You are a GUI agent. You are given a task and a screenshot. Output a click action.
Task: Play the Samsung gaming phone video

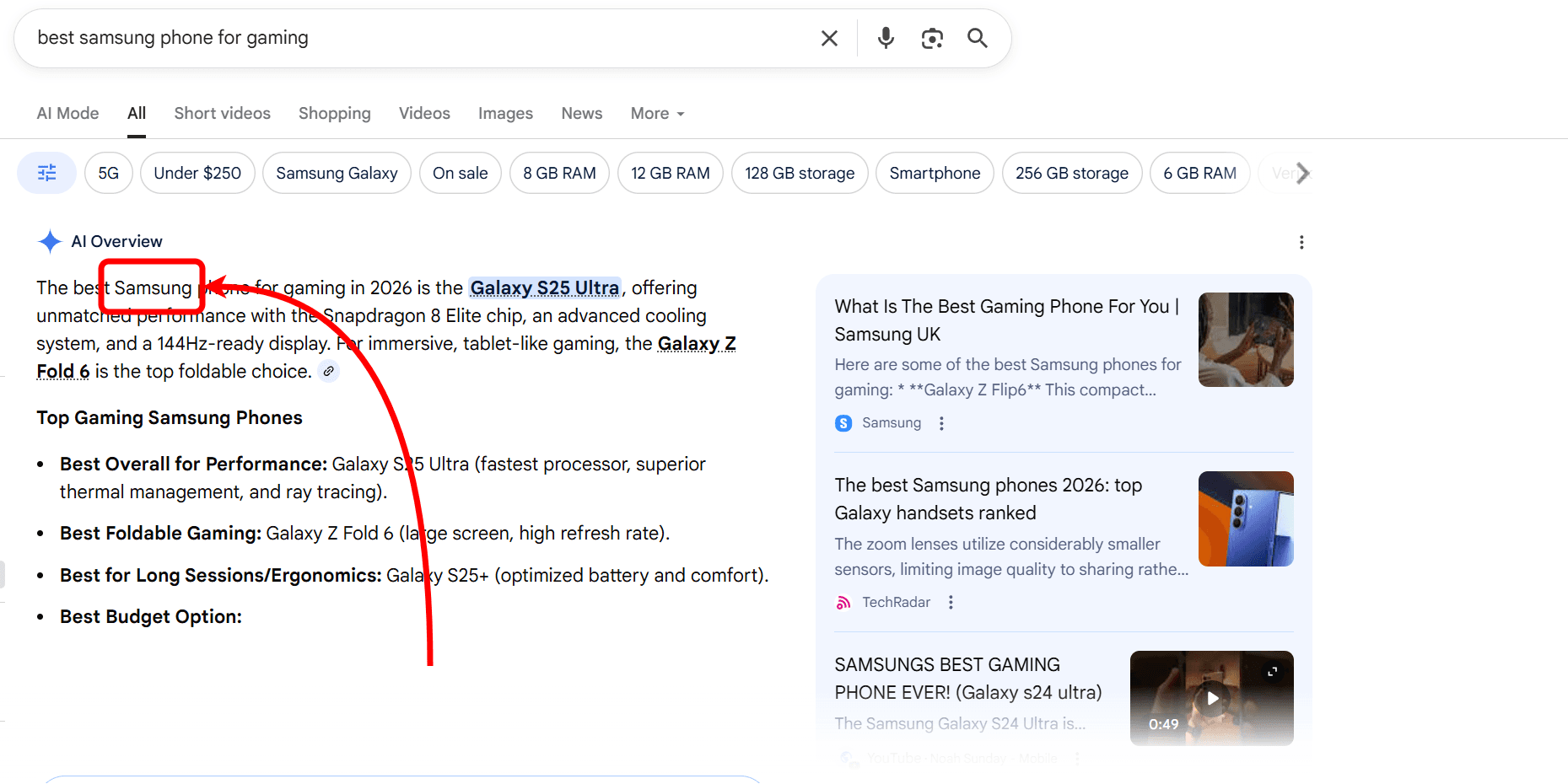(x=1212, y=699)
